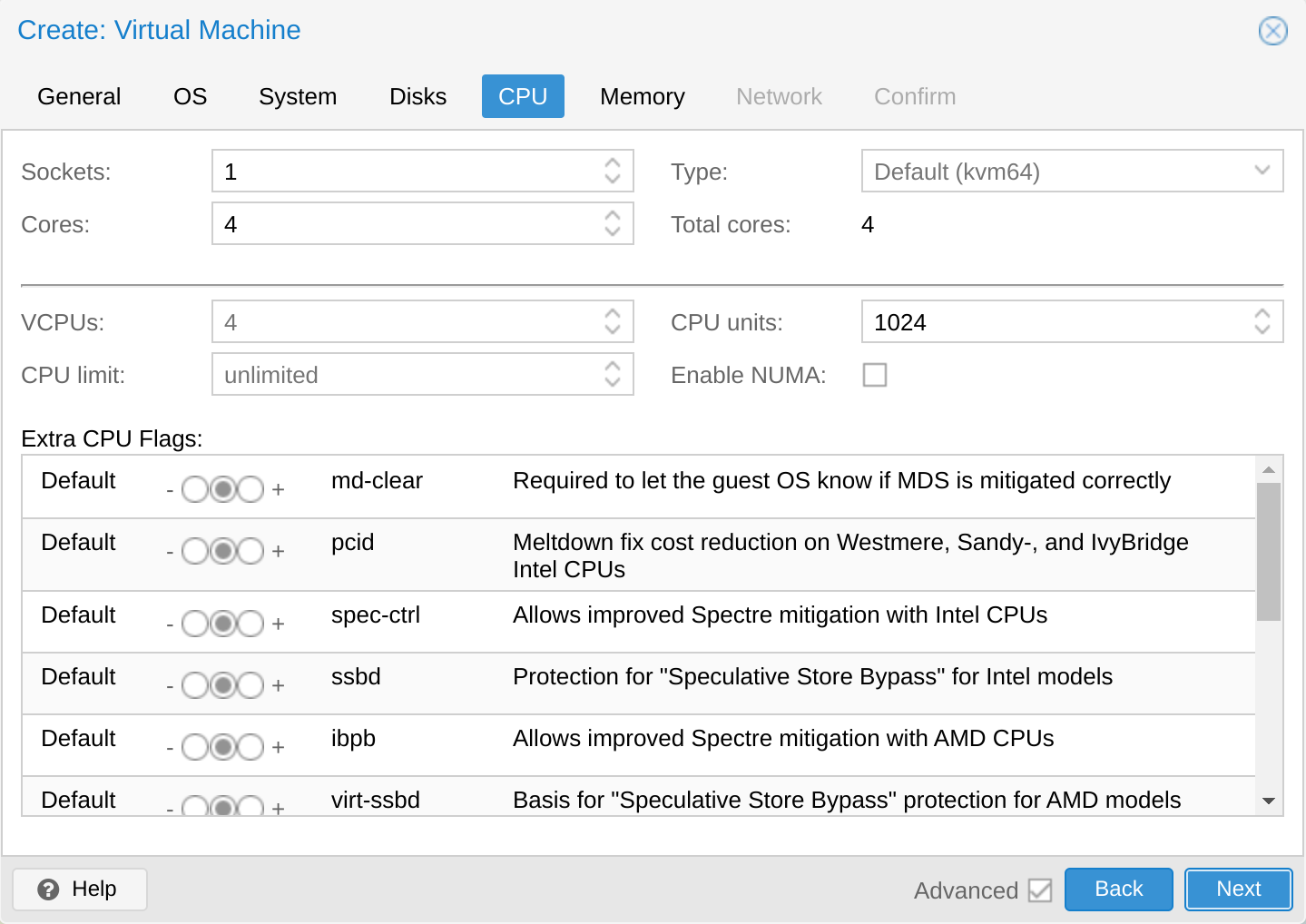This screenshot has width=1306, height=924.
Task: Go Back to the previous step
Action: [x=1118, y=890]
